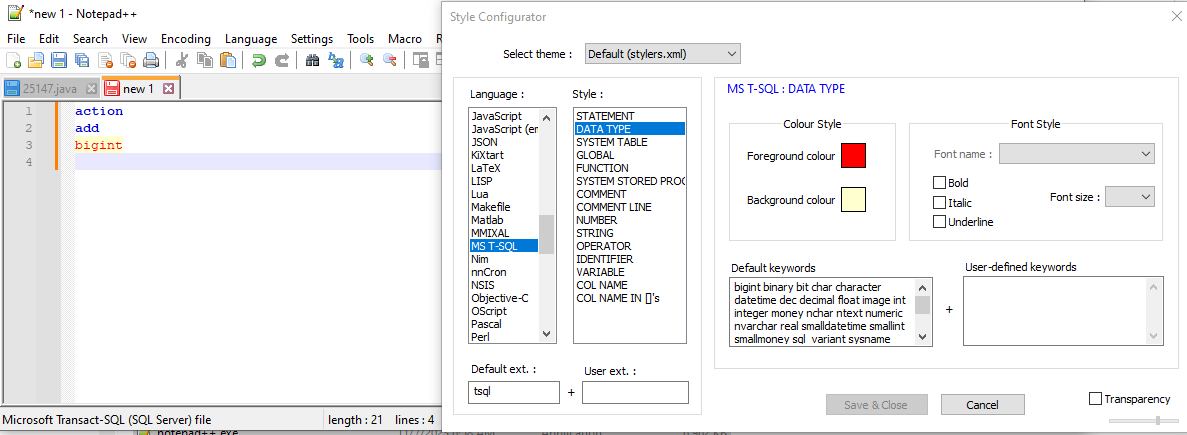Click the pale yellow Background colour swatch
Viewport: 1187px width, 435px height.
(853, 200)
